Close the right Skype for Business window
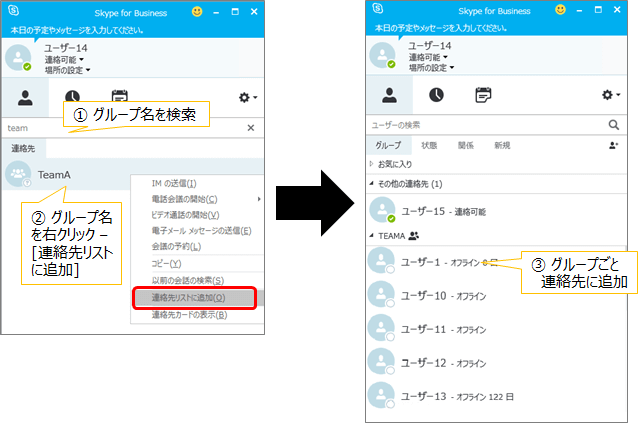Screen dimensions: 638x423 pyautogui.click(x=617, y=10)
